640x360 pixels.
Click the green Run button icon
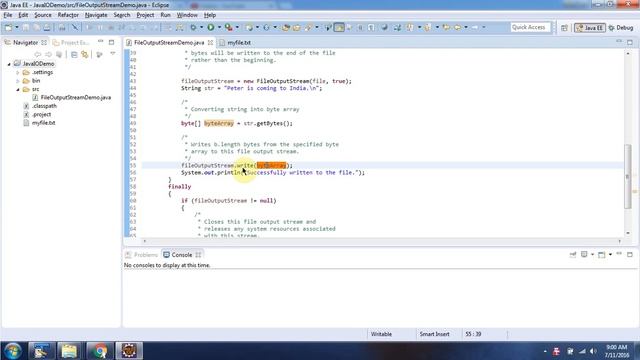pos(211,27)
